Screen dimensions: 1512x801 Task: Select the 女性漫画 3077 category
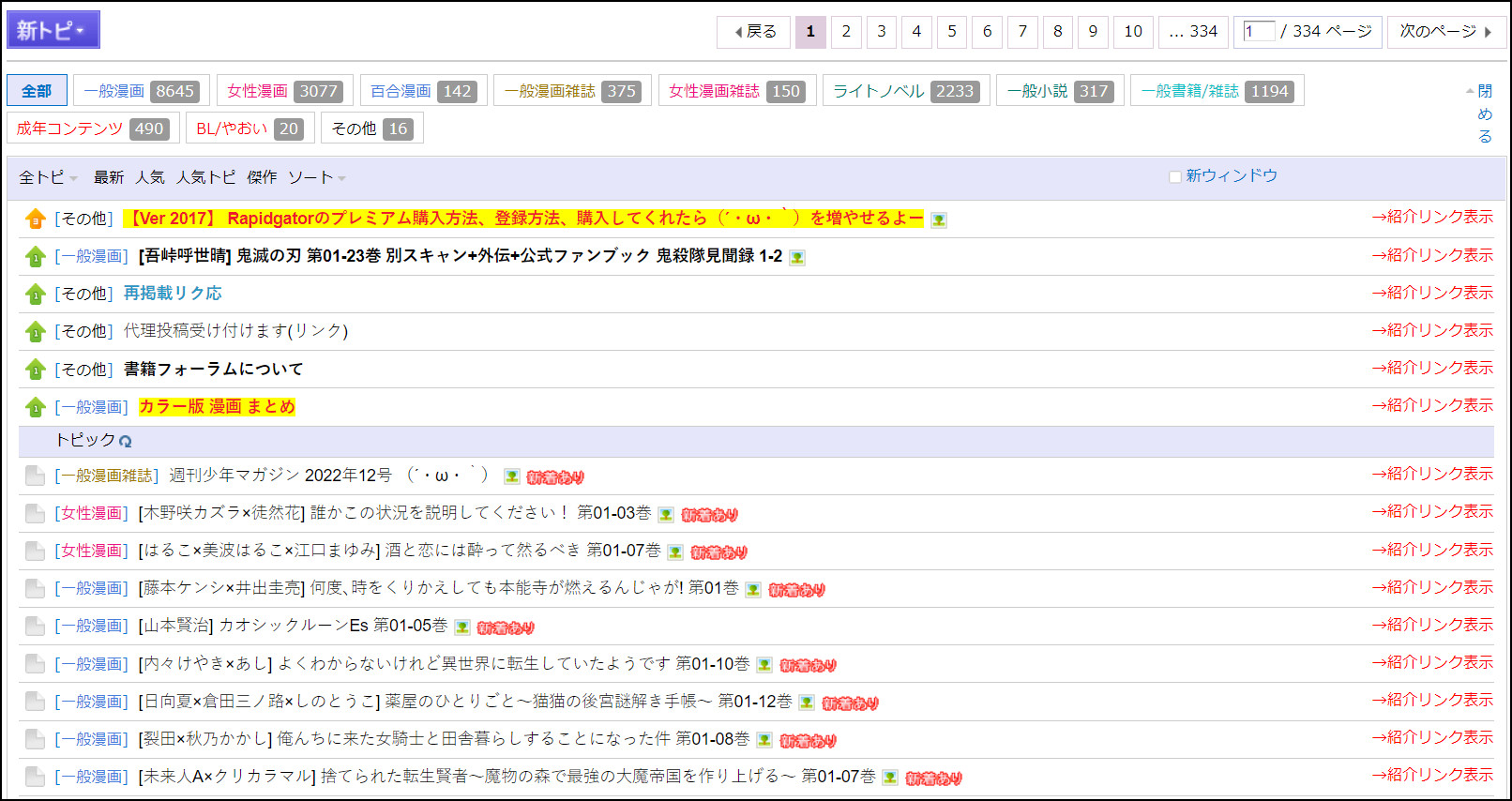[285, 91]
